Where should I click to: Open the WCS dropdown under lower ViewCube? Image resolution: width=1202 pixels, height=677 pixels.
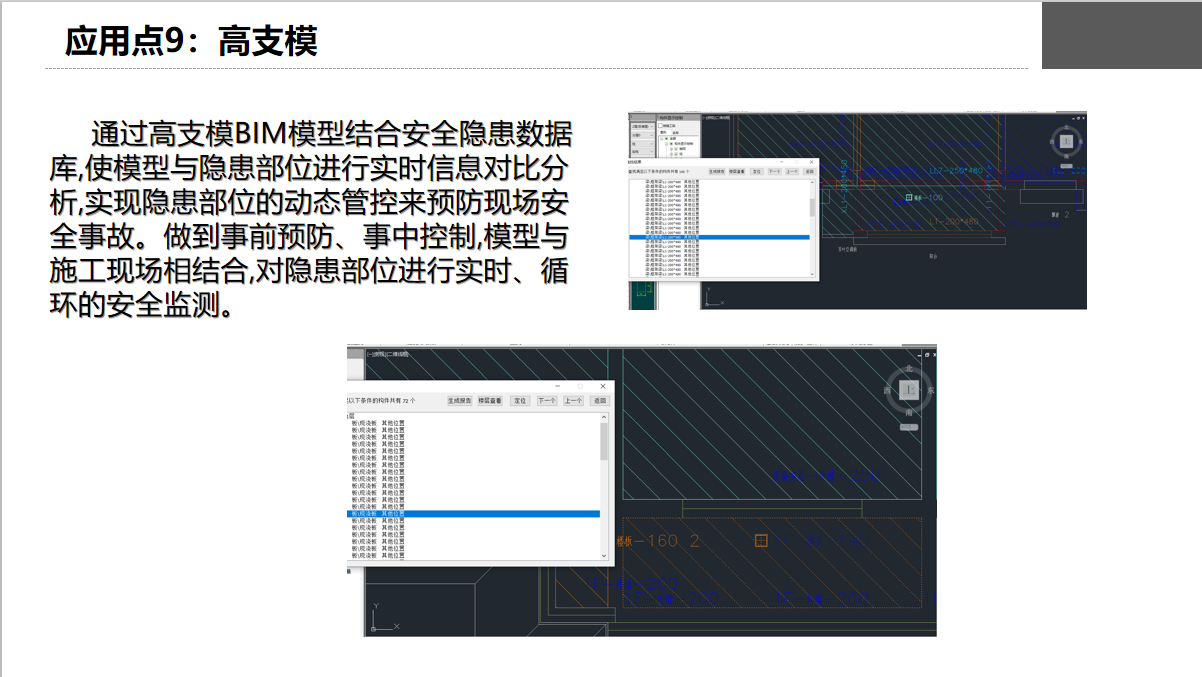908,427
